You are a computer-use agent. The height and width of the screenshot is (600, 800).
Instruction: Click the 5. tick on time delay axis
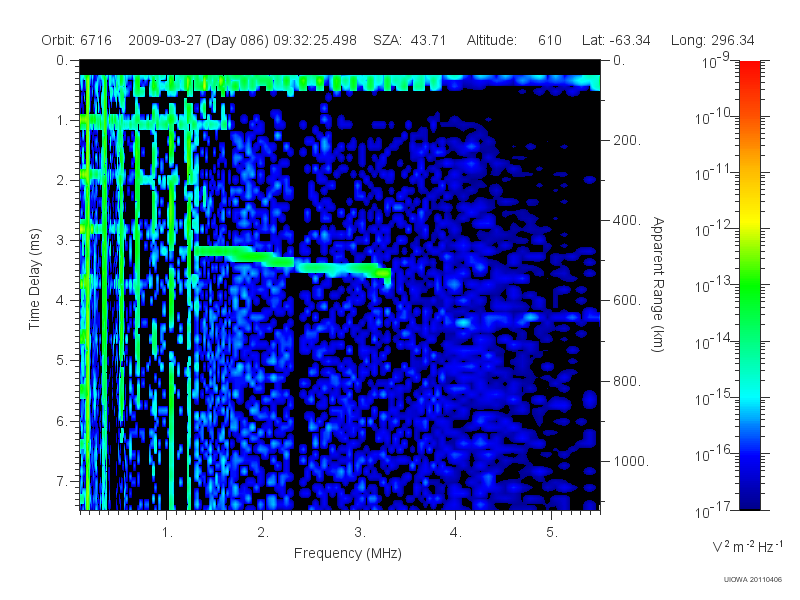[62, 360]
